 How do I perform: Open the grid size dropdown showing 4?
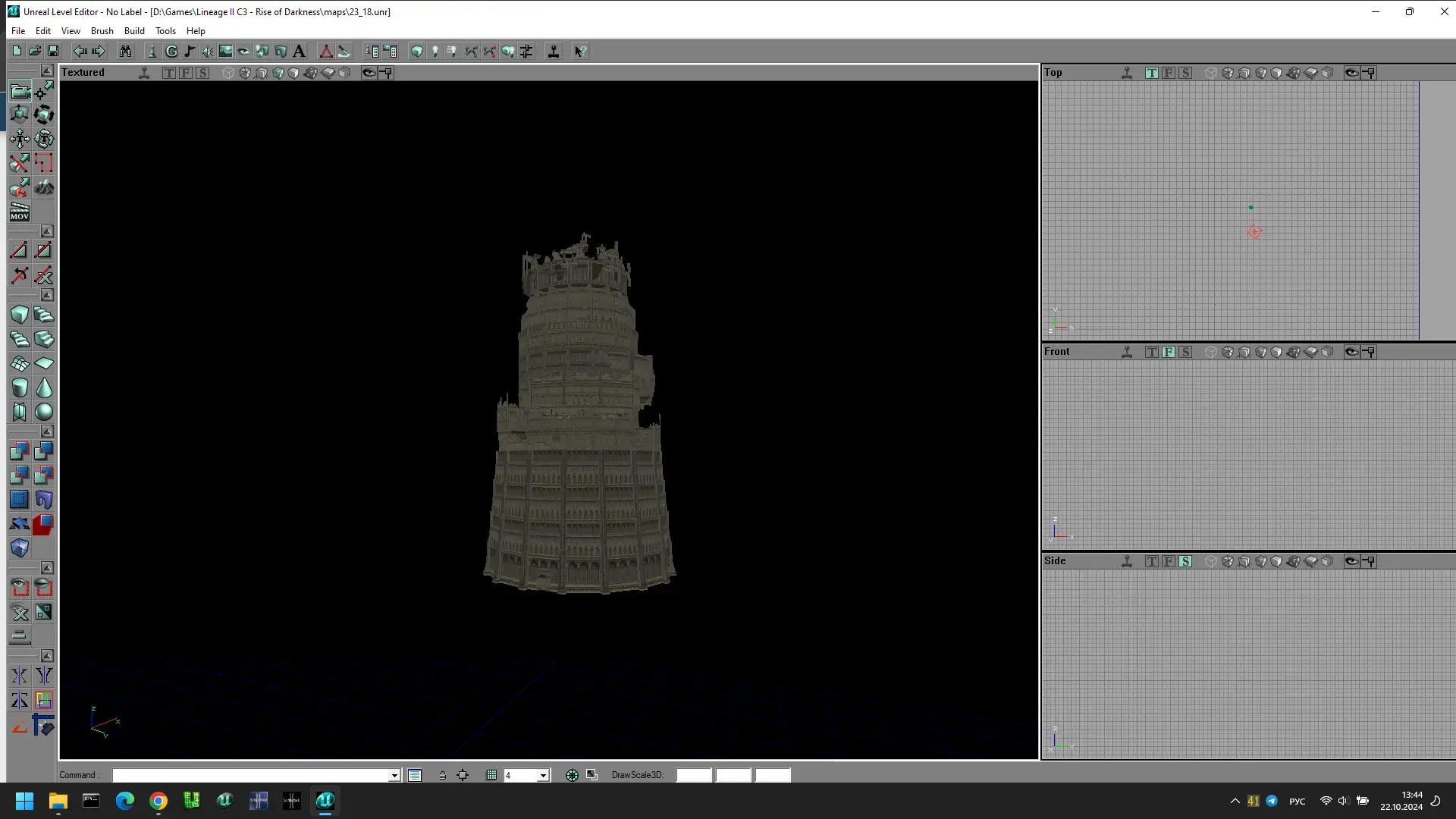point(543,775)
